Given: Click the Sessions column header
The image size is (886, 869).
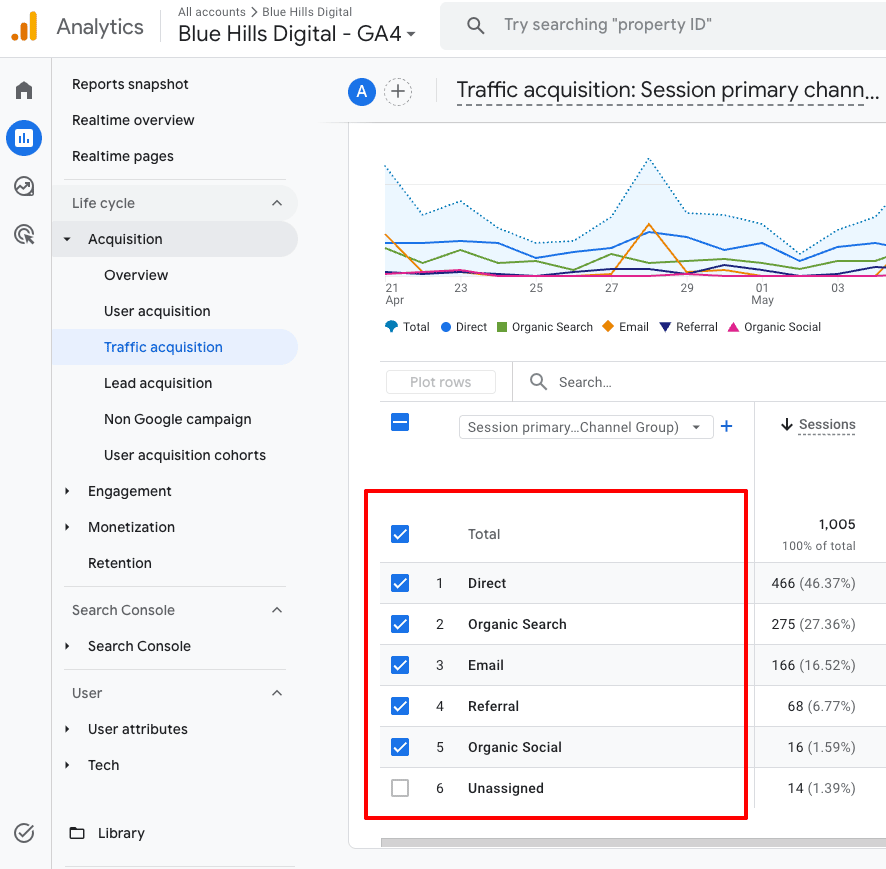Looking at the screenshot, I should coord(827,424).
